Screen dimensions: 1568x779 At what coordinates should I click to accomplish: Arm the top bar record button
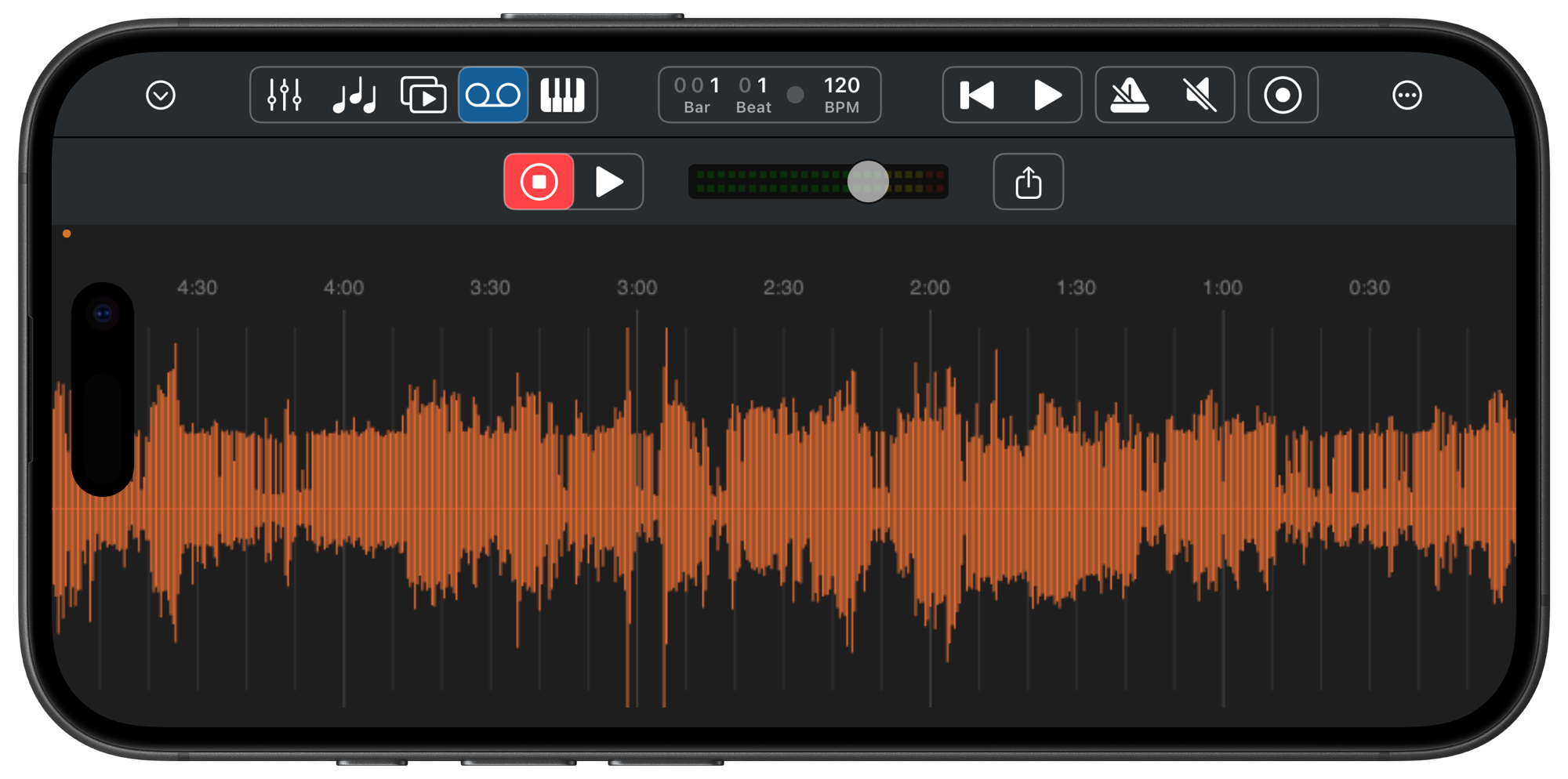pyautogui.click(x=1283, y=96)
